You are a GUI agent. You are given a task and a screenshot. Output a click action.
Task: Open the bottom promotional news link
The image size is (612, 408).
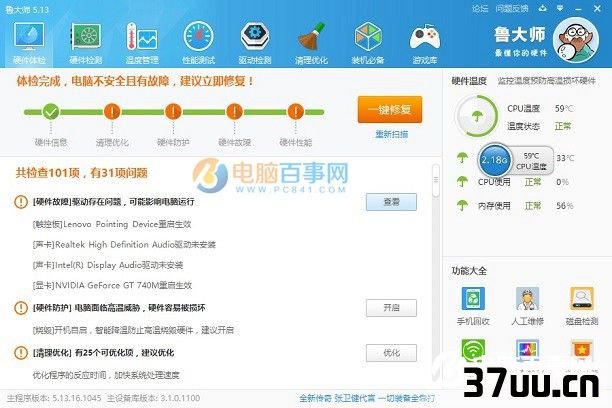click(x=367, y=398)
